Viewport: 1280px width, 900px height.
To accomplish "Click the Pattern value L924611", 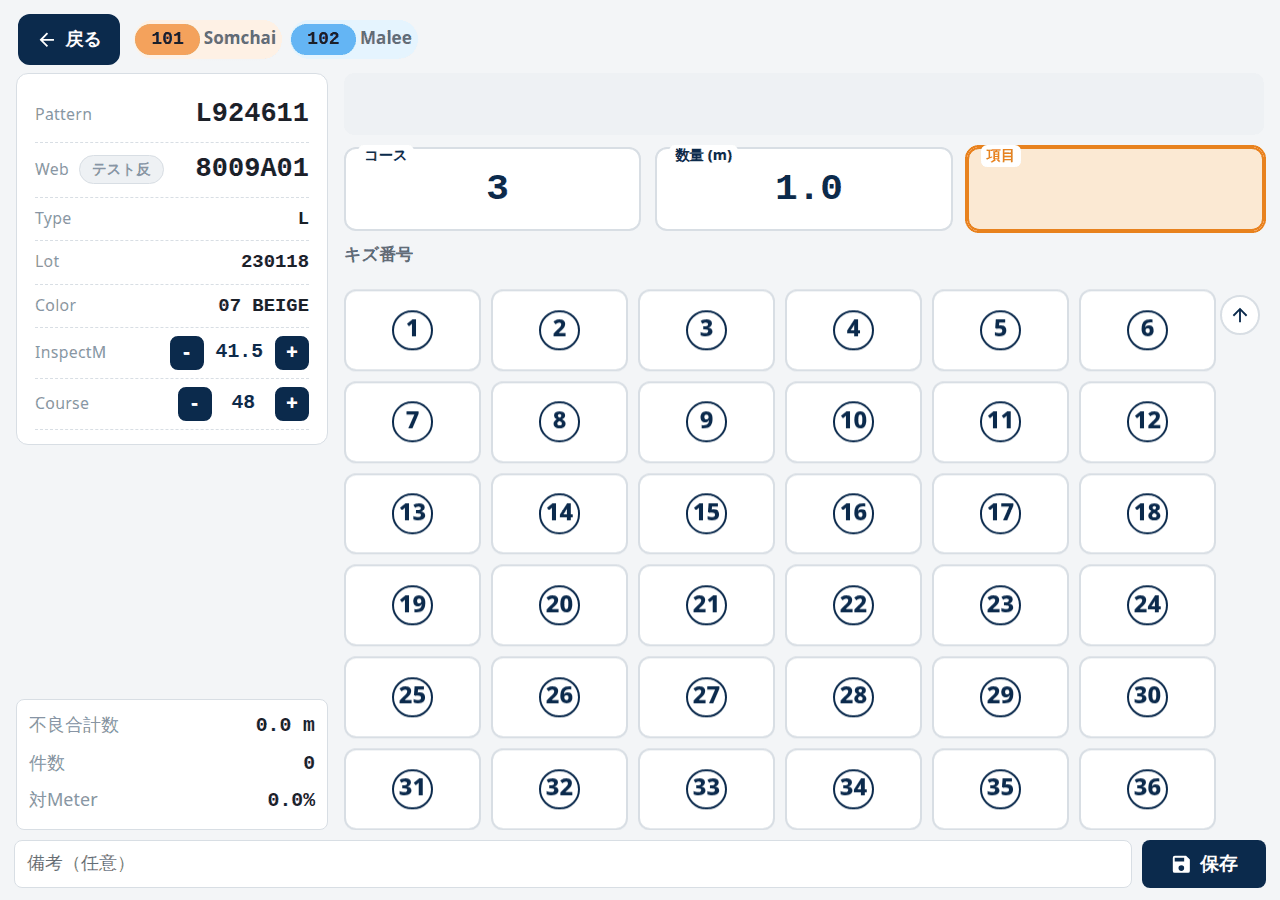I will click(x=252, y=113).
